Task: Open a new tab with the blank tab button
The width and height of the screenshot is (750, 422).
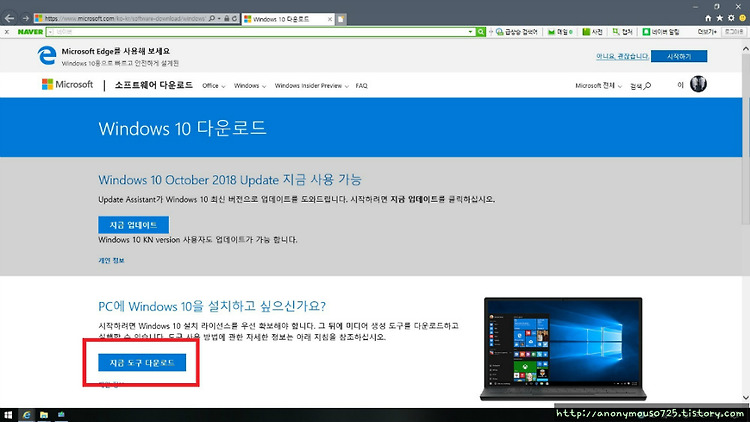Action: tap(341, 19)
